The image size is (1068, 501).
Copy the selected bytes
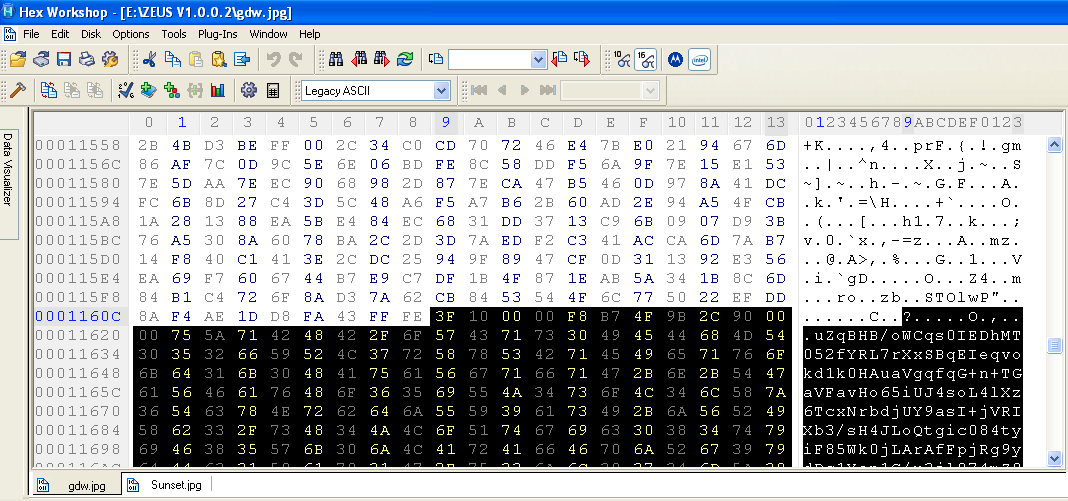(172, 60)
